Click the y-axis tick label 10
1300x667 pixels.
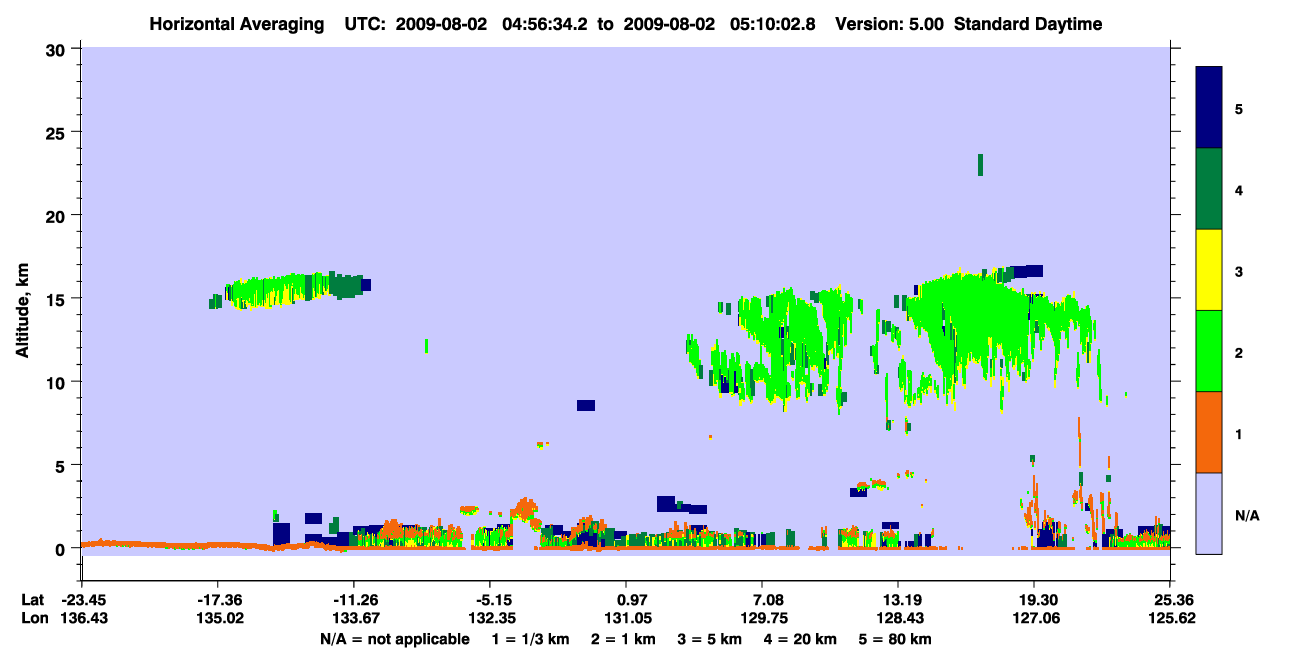pyautogui.click(x=58, y=382)
